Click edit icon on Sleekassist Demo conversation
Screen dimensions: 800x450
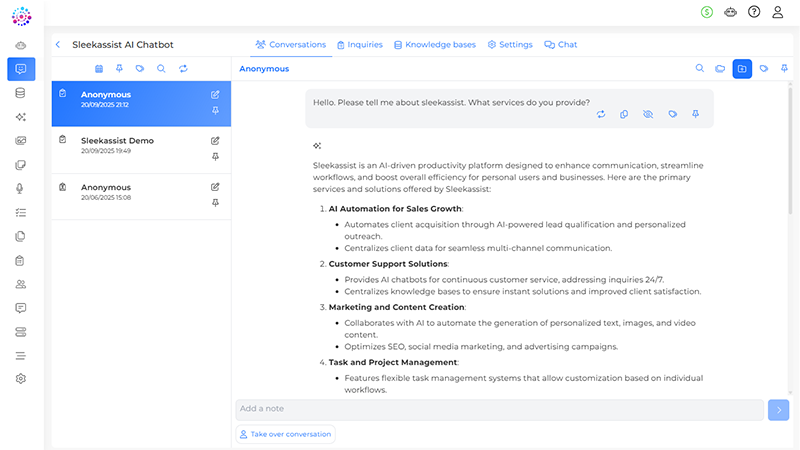pyautogui.click(x=215, y=141)
